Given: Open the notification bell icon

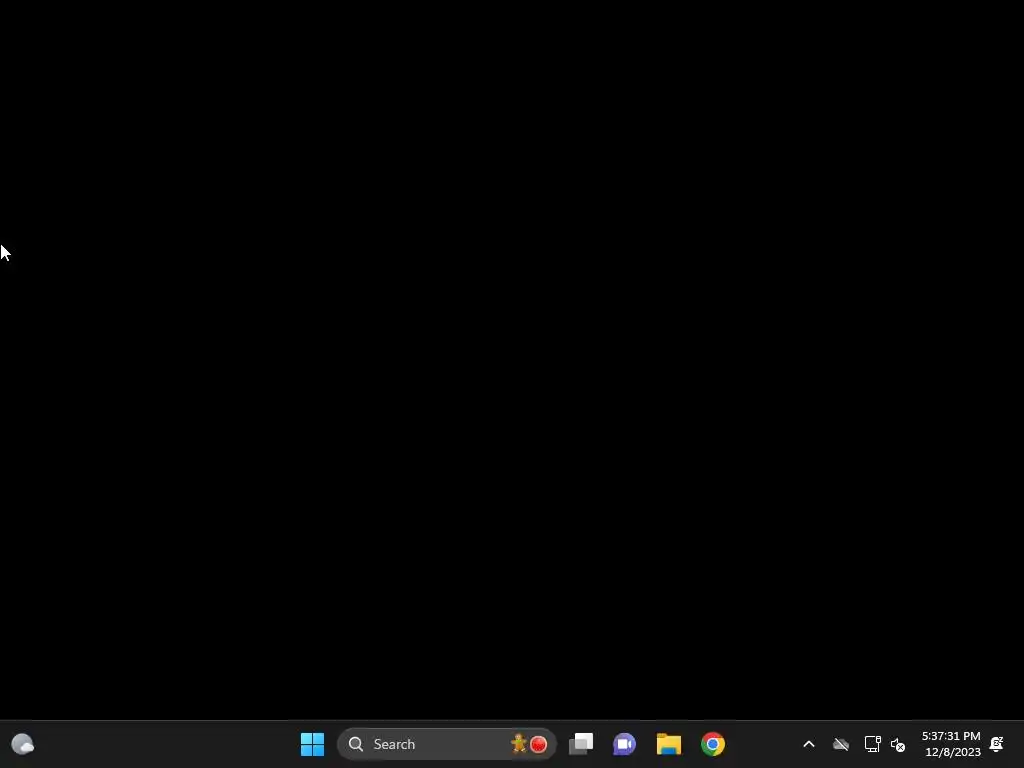Looking at the screenshot, I should click(997, 744).
